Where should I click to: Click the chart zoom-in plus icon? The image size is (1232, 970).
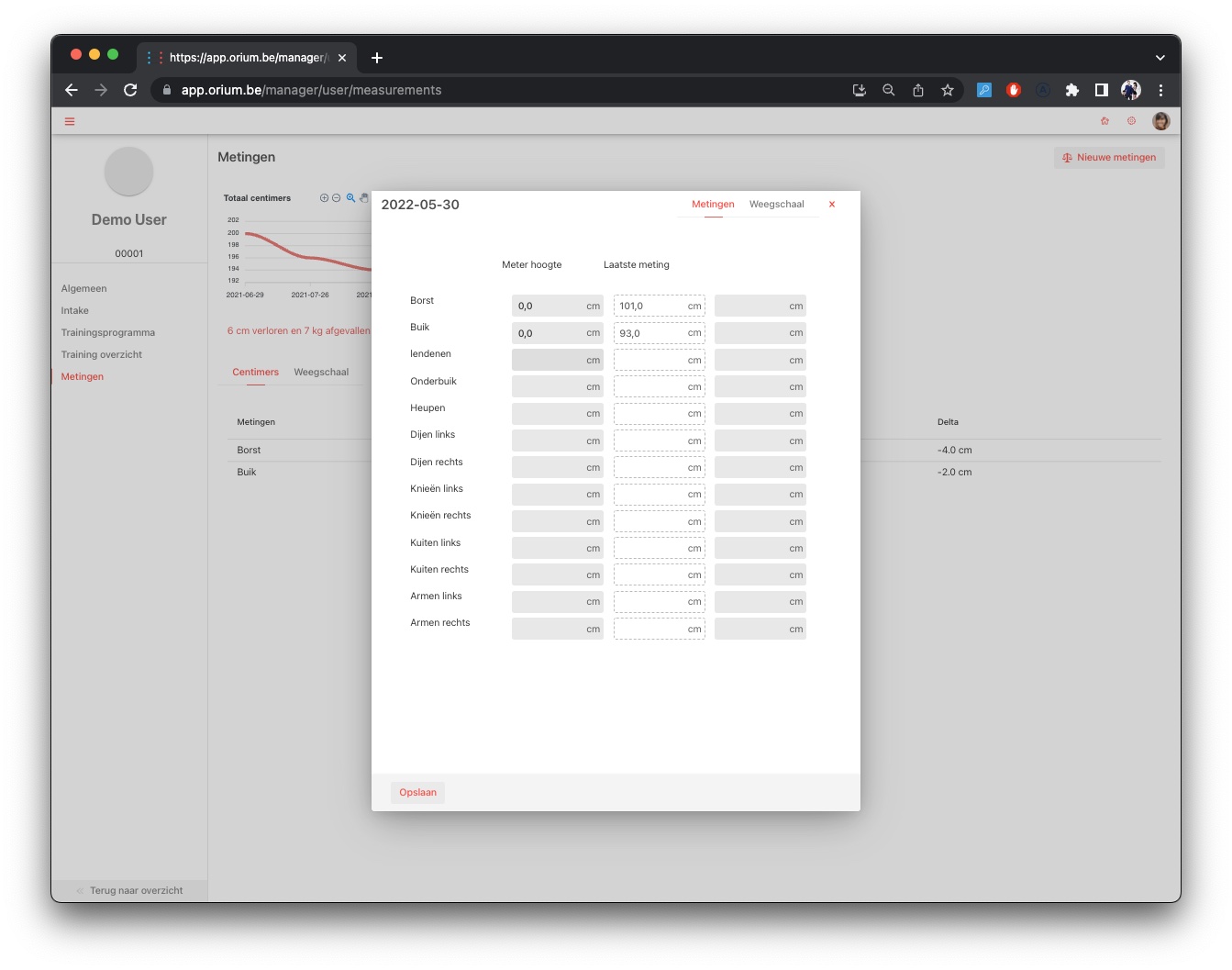point(324,198)
